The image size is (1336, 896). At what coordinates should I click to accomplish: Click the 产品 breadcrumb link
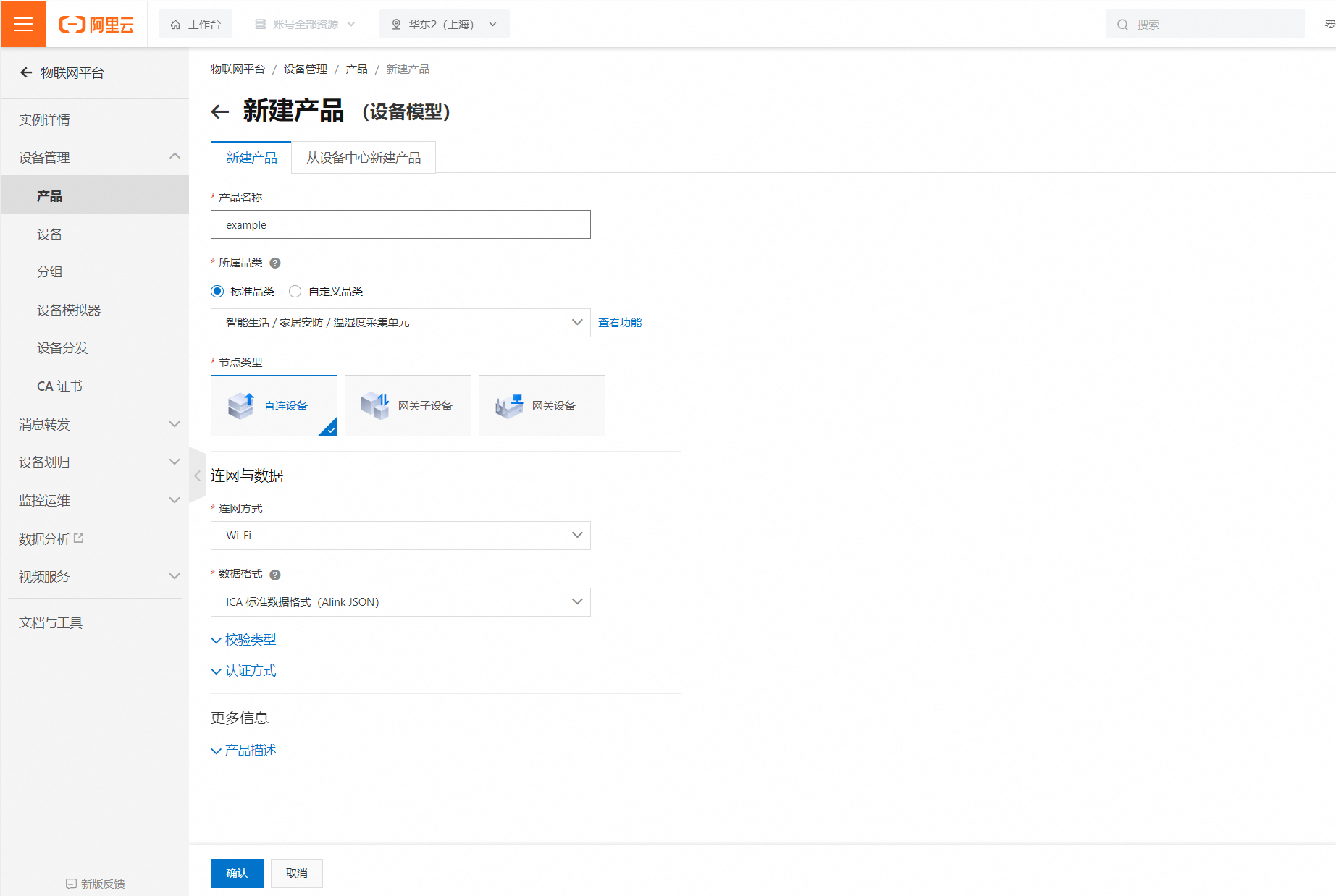click(356, 69)
